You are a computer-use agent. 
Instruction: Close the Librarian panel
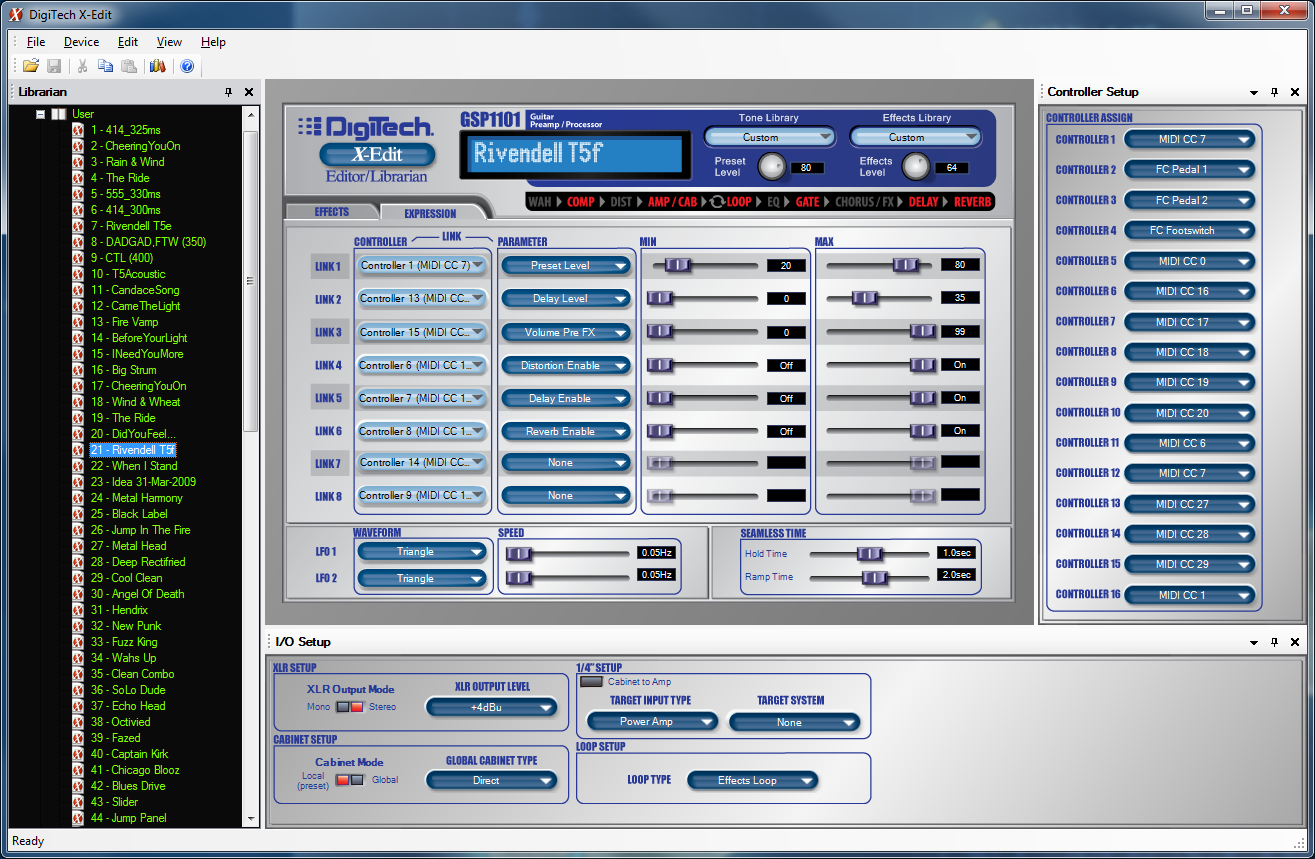[x=249, y=92]
